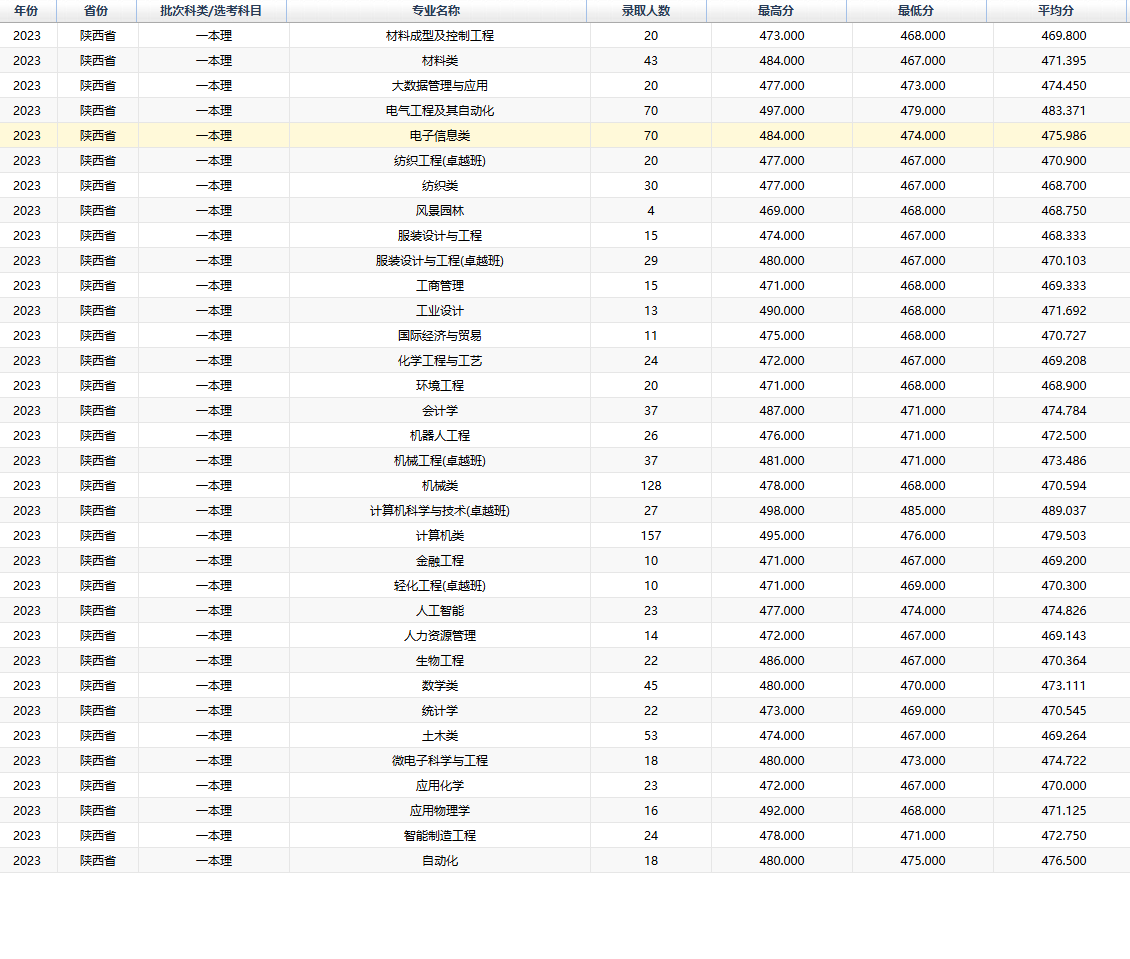Select enrollment count 157
Image resolution: width=1130 pixels, height=959 pixels.
pos(651,535)
